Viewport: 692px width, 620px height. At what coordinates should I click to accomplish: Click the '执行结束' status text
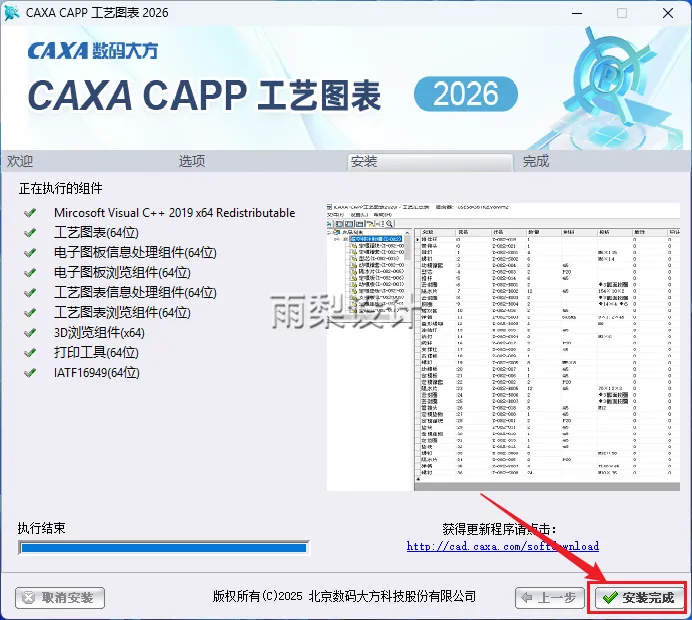41,528
